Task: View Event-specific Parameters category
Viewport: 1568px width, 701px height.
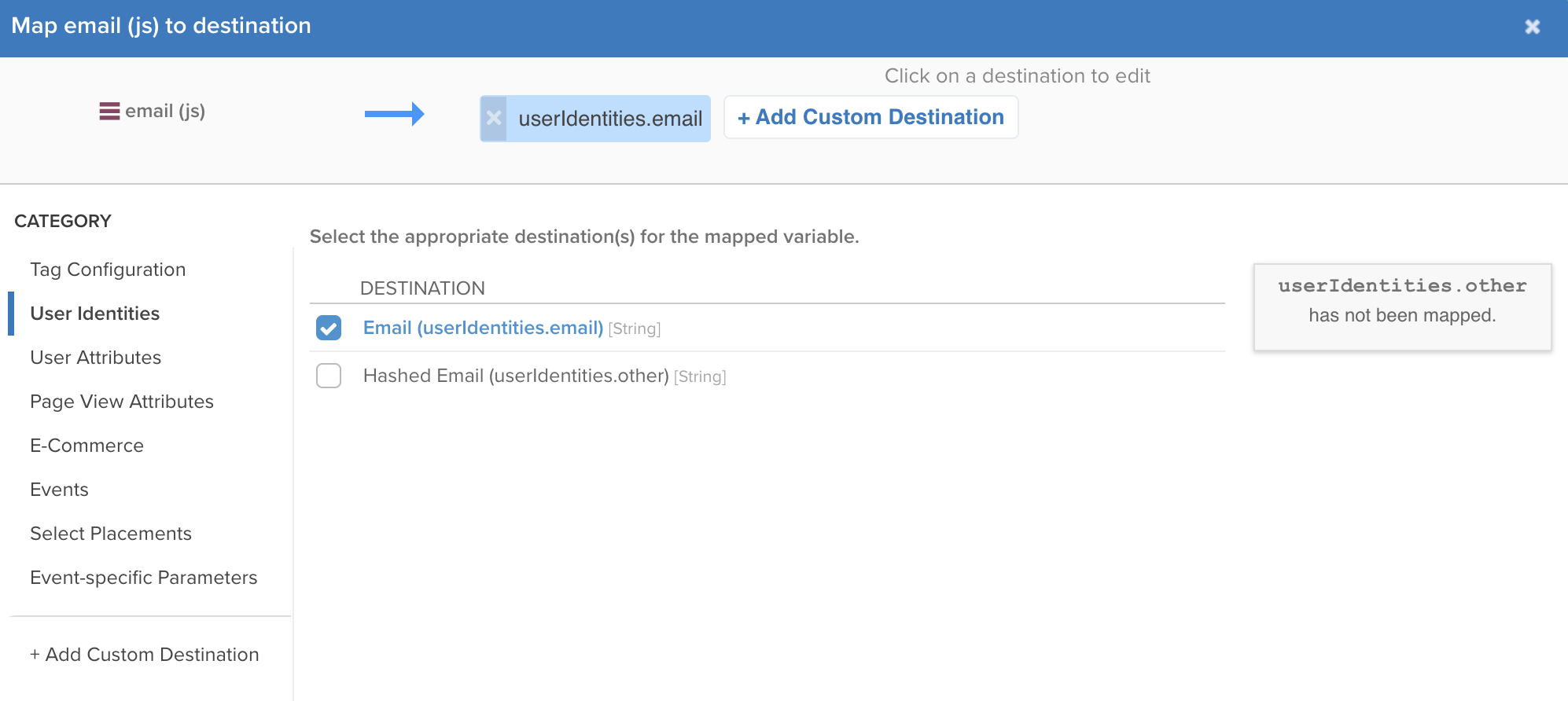Action: pos(144,577)
